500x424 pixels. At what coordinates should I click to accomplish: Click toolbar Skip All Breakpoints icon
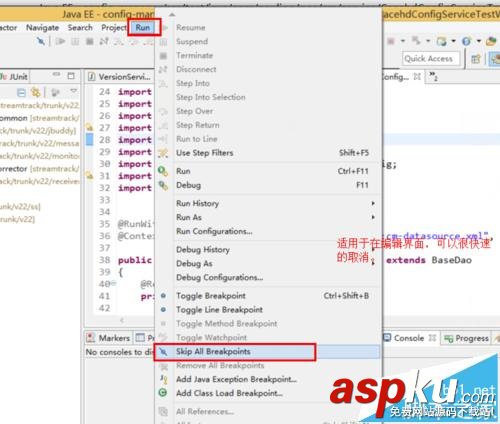pos(41,41)
